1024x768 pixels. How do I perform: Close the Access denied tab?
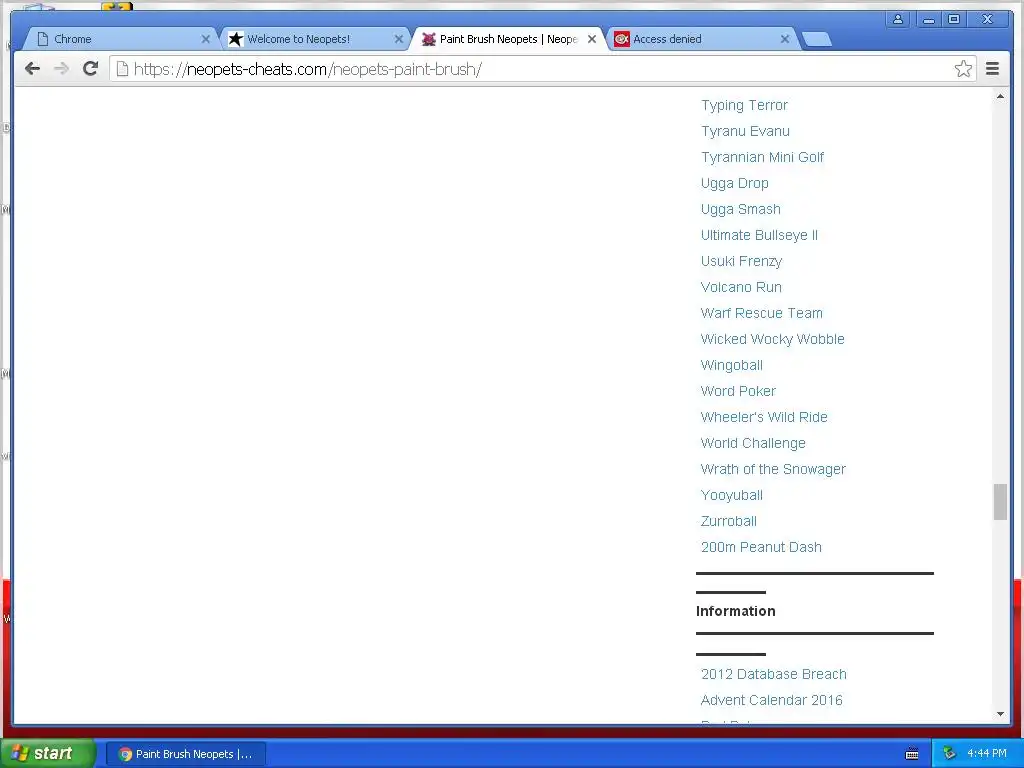coord(785,39)
